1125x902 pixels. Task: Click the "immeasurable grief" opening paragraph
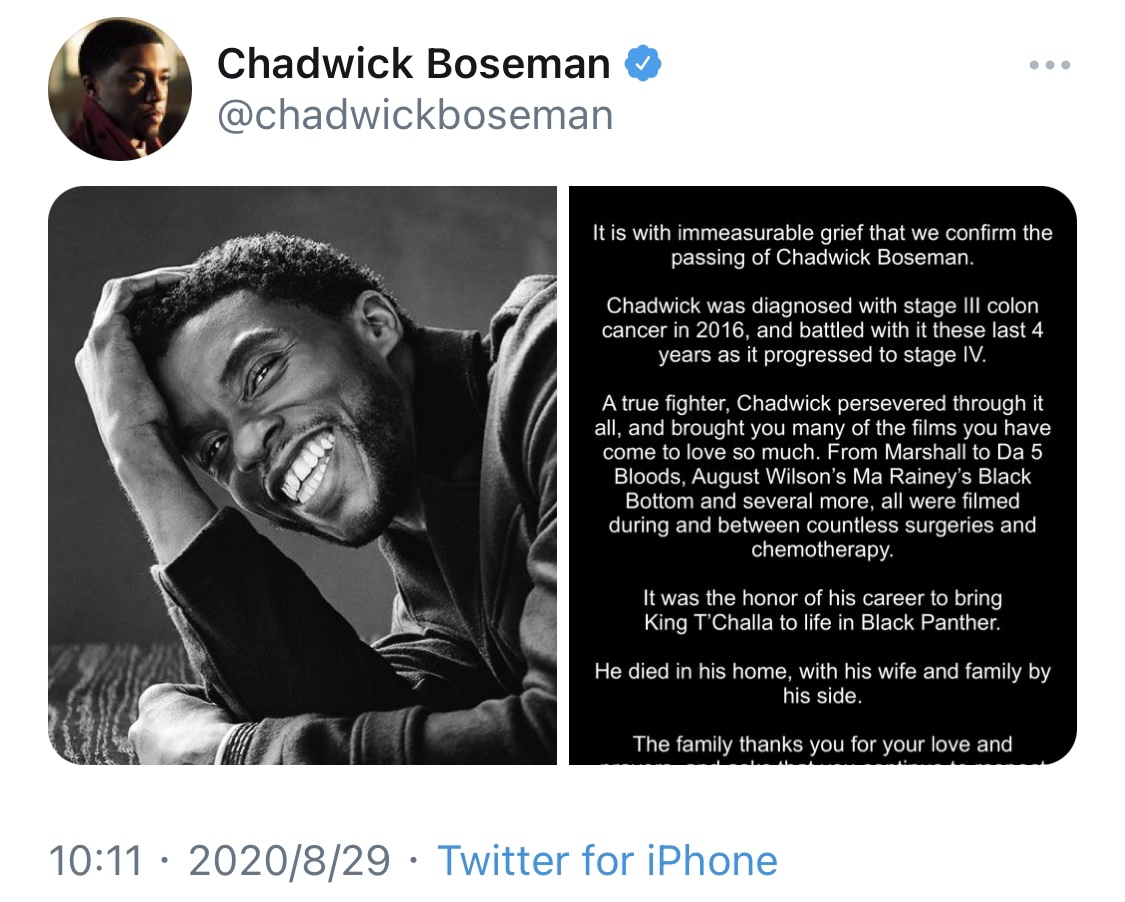(822, 245)
